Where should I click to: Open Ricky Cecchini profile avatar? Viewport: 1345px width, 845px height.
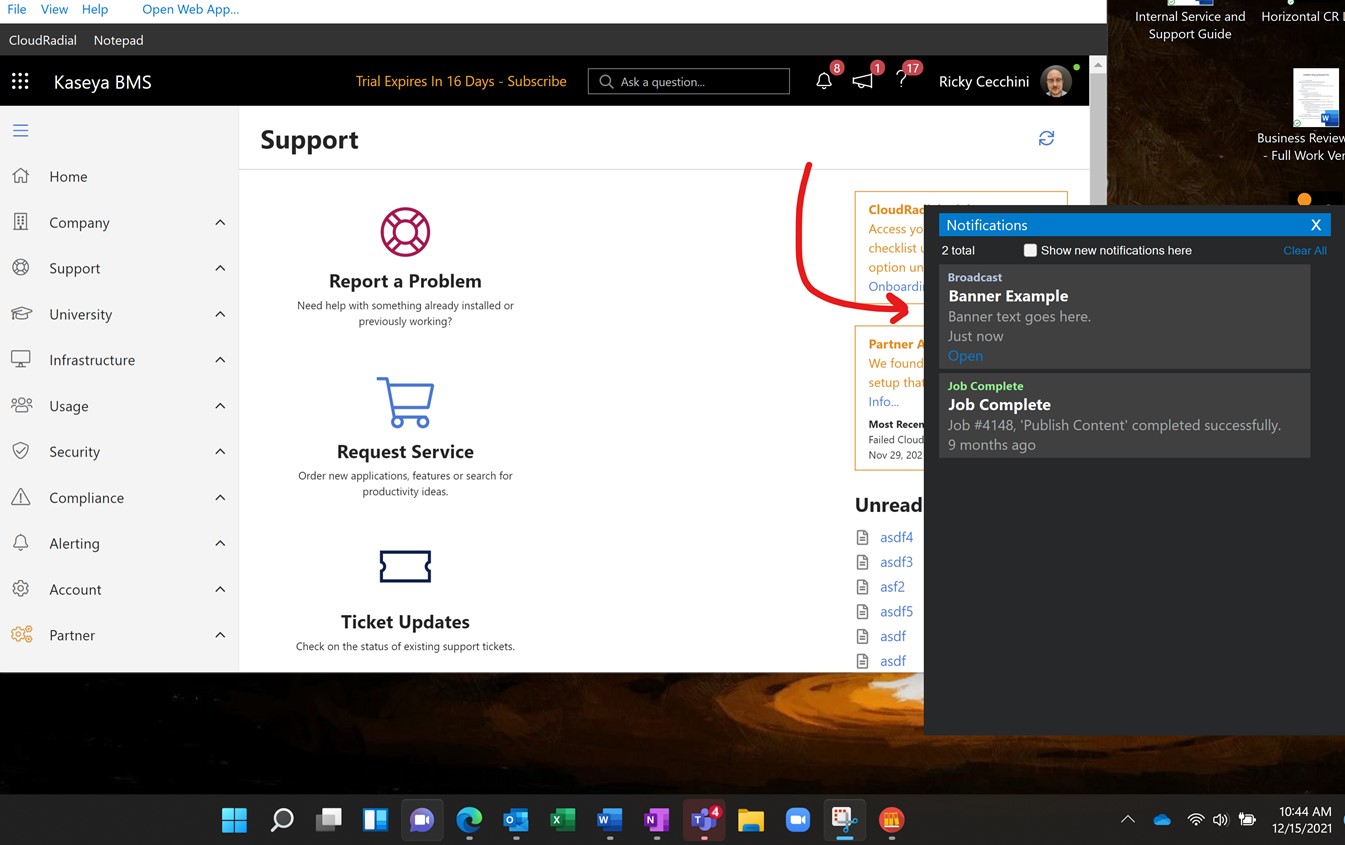(1056, 82)
